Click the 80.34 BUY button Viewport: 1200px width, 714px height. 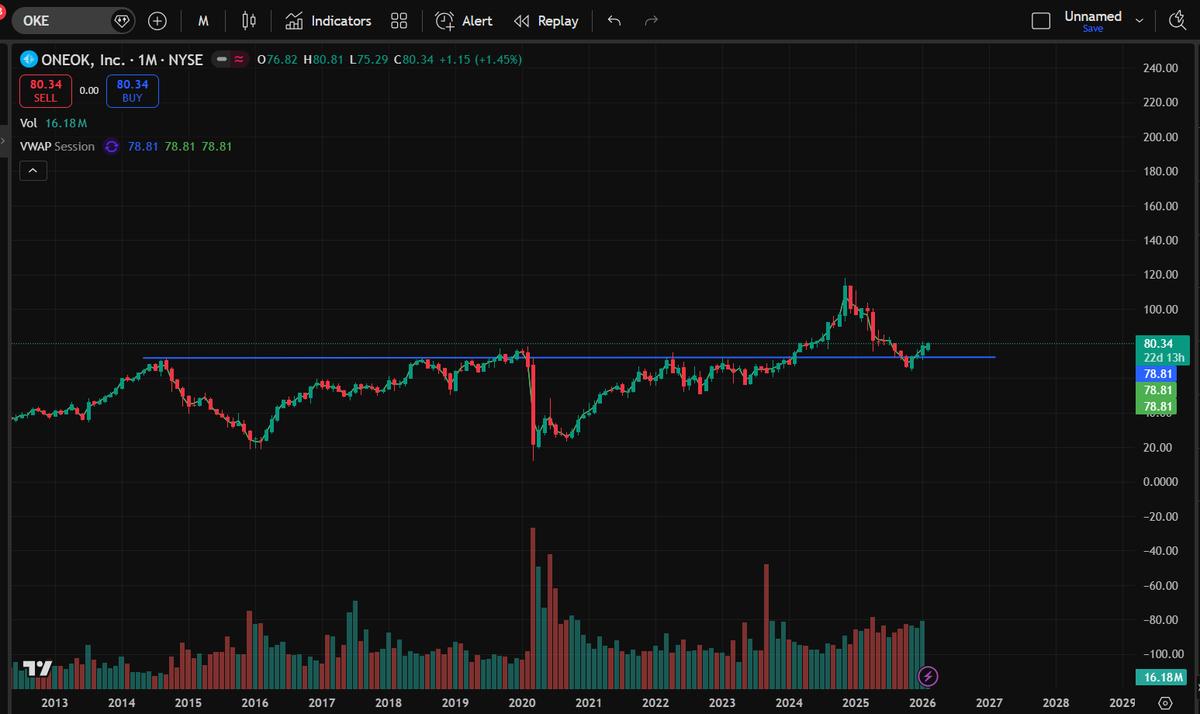coord(132,91)
